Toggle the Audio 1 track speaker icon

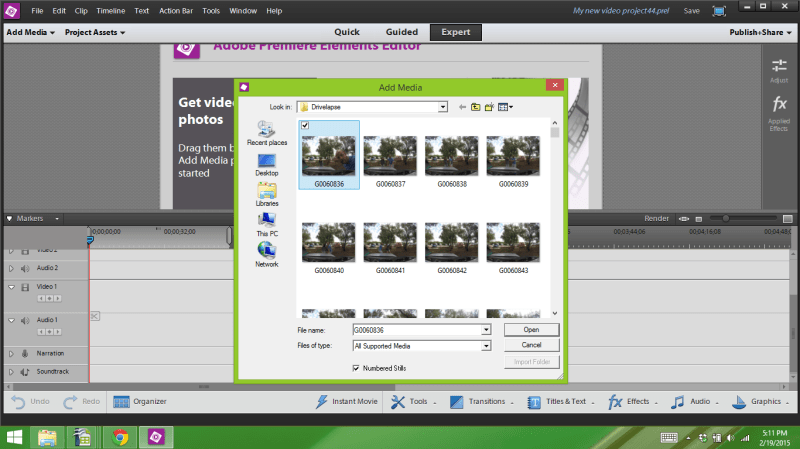pos(25,320)
